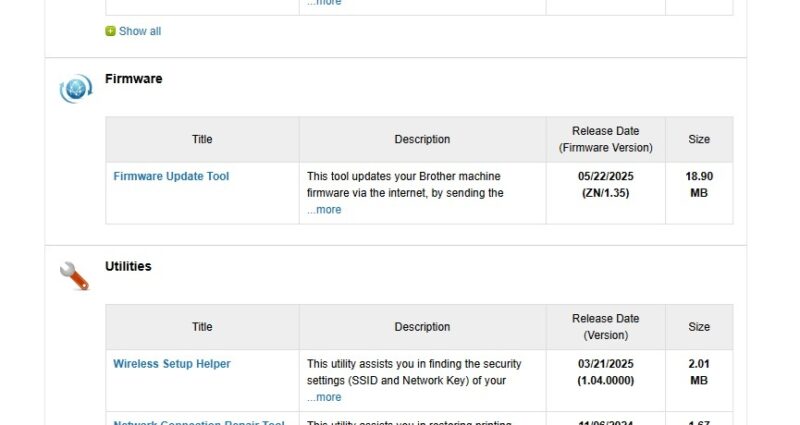Click the Title column header in Firmware table
The width and height of the screenshot is (800, 425).
tap(202, 140)
